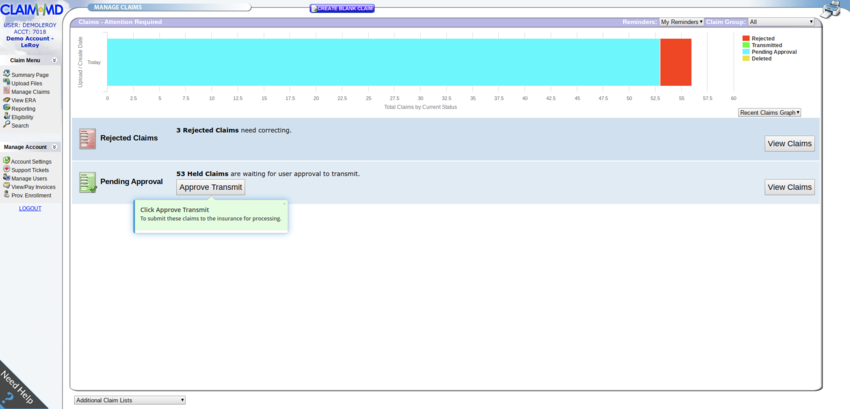Open the My Reminders dropdown
Viewport: 850px width, 409px height.
pos(681,21)
